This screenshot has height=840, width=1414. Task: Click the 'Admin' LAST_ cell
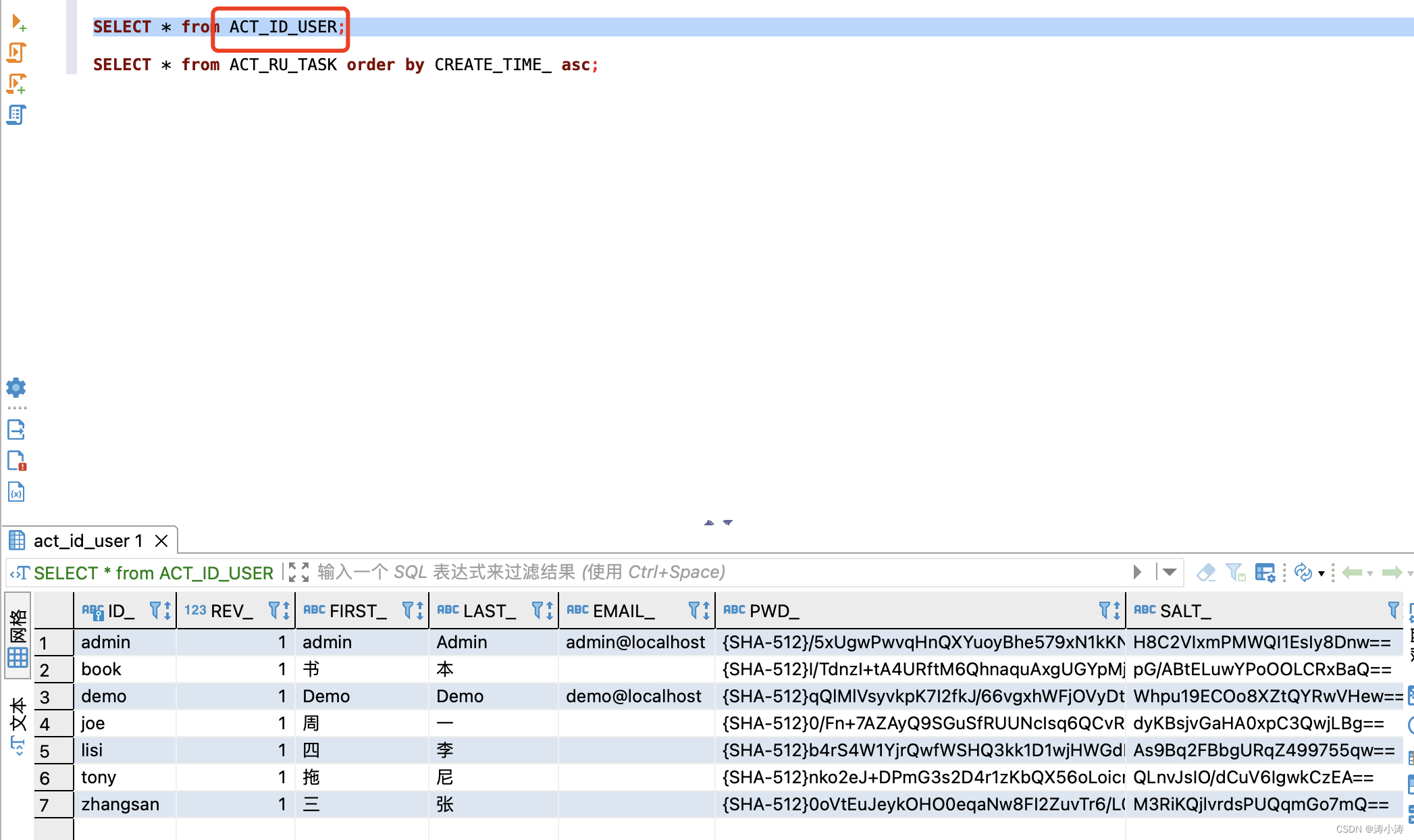[x=494, y=642]
